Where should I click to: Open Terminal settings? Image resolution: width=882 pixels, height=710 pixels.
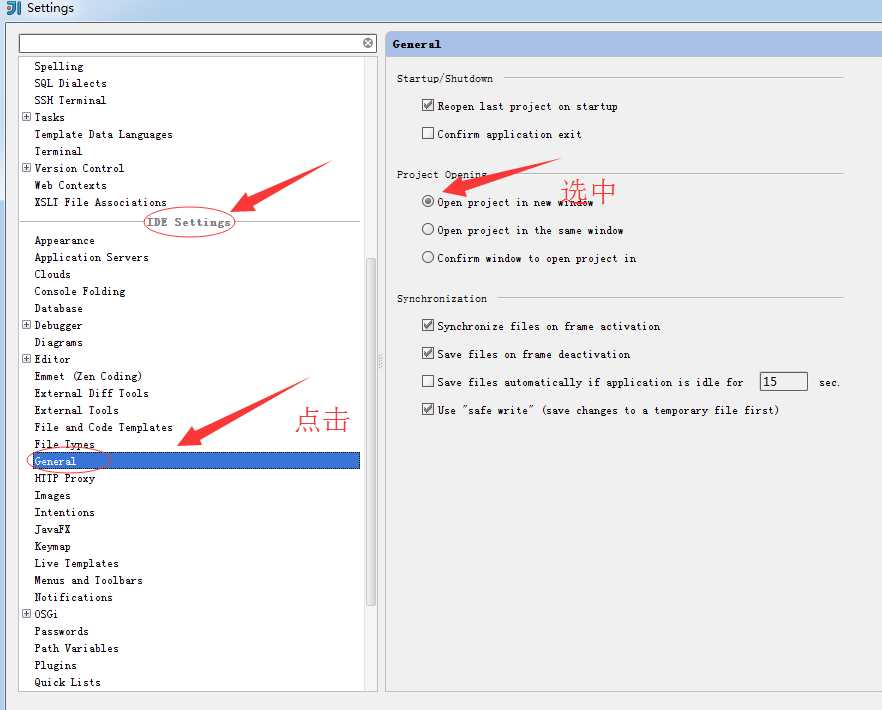(58, 151)
